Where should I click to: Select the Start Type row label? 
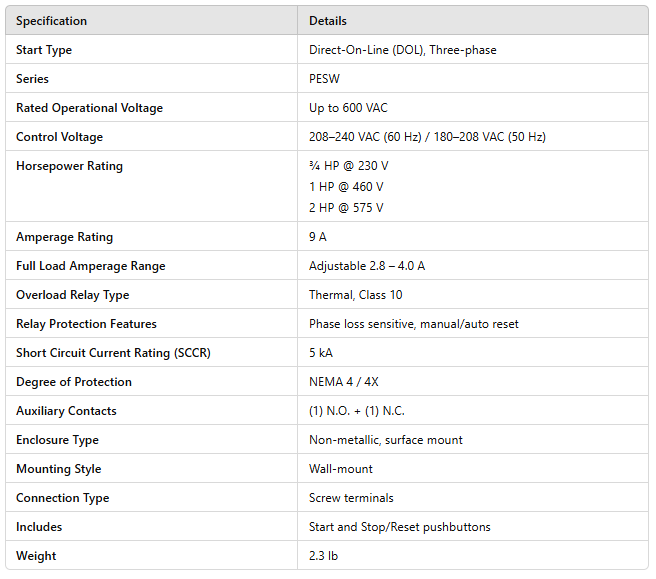[44, 50]
